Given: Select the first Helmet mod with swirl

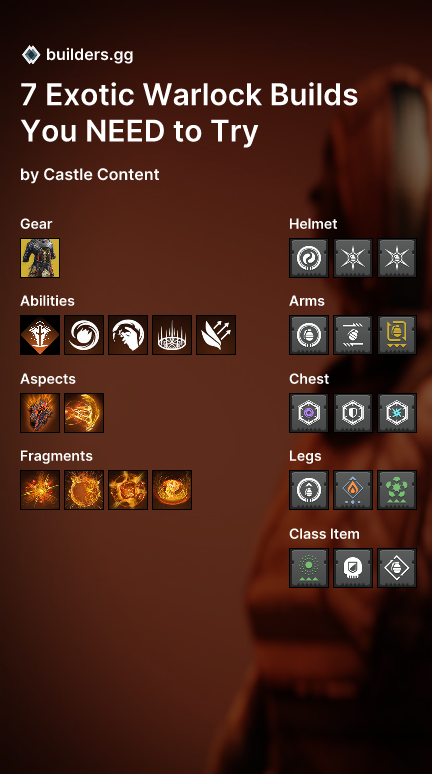Looking at the screenshot, I should pyautogui.click(x=309, y=258).
